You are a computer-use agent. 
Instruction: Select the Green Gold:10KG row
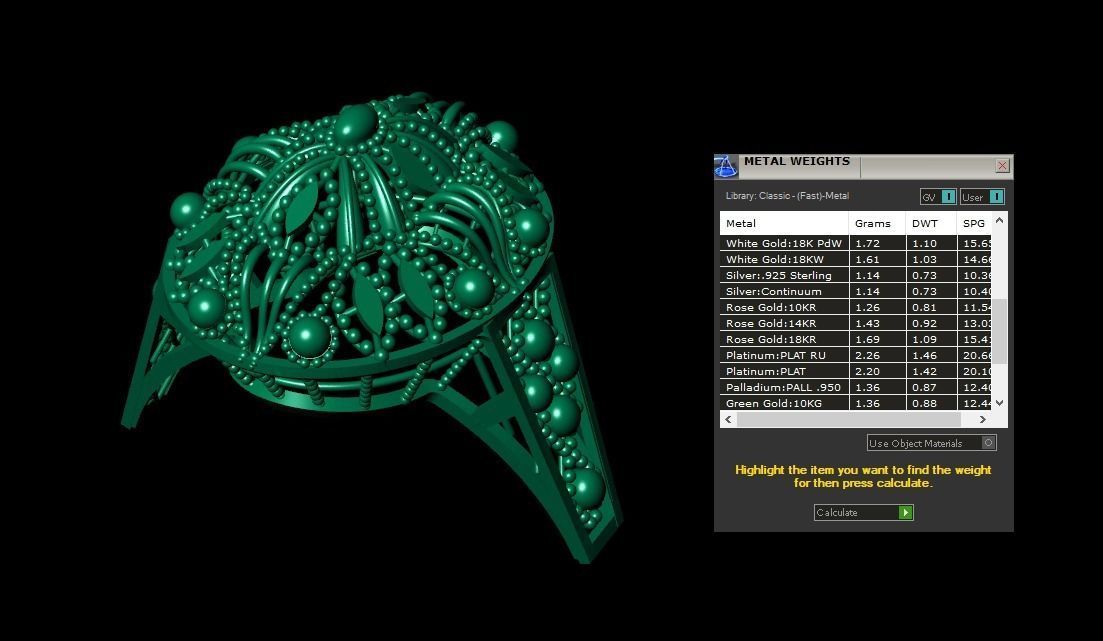[855, 403]
